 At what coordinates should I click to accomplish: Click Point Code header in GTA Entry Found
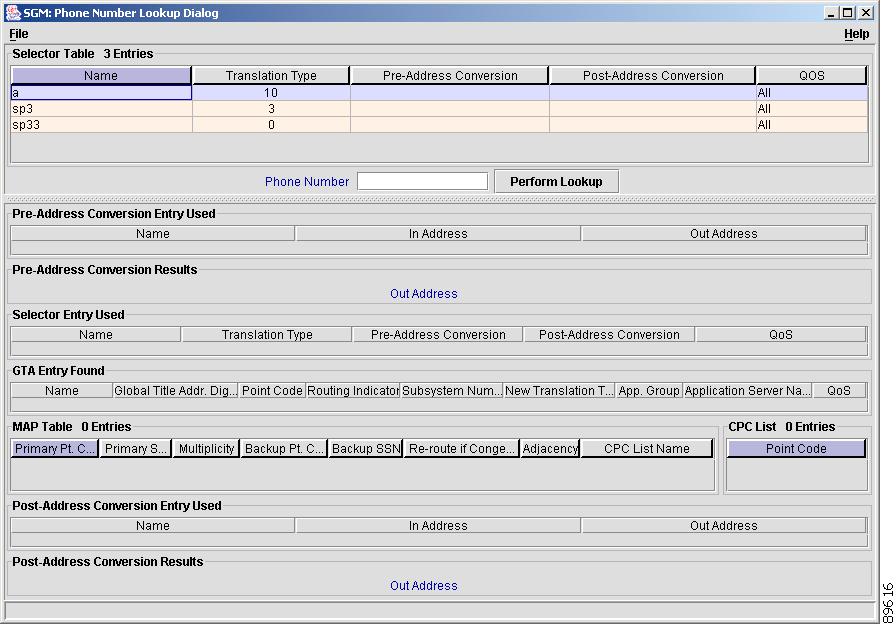[272, 391]
